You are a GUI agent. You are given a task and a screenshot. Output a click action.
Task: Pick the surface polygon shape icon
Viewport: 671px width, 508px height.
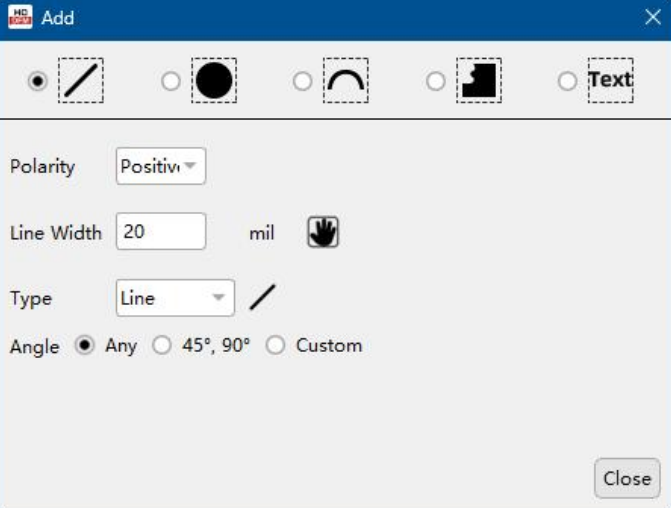[x=479, y=81]
